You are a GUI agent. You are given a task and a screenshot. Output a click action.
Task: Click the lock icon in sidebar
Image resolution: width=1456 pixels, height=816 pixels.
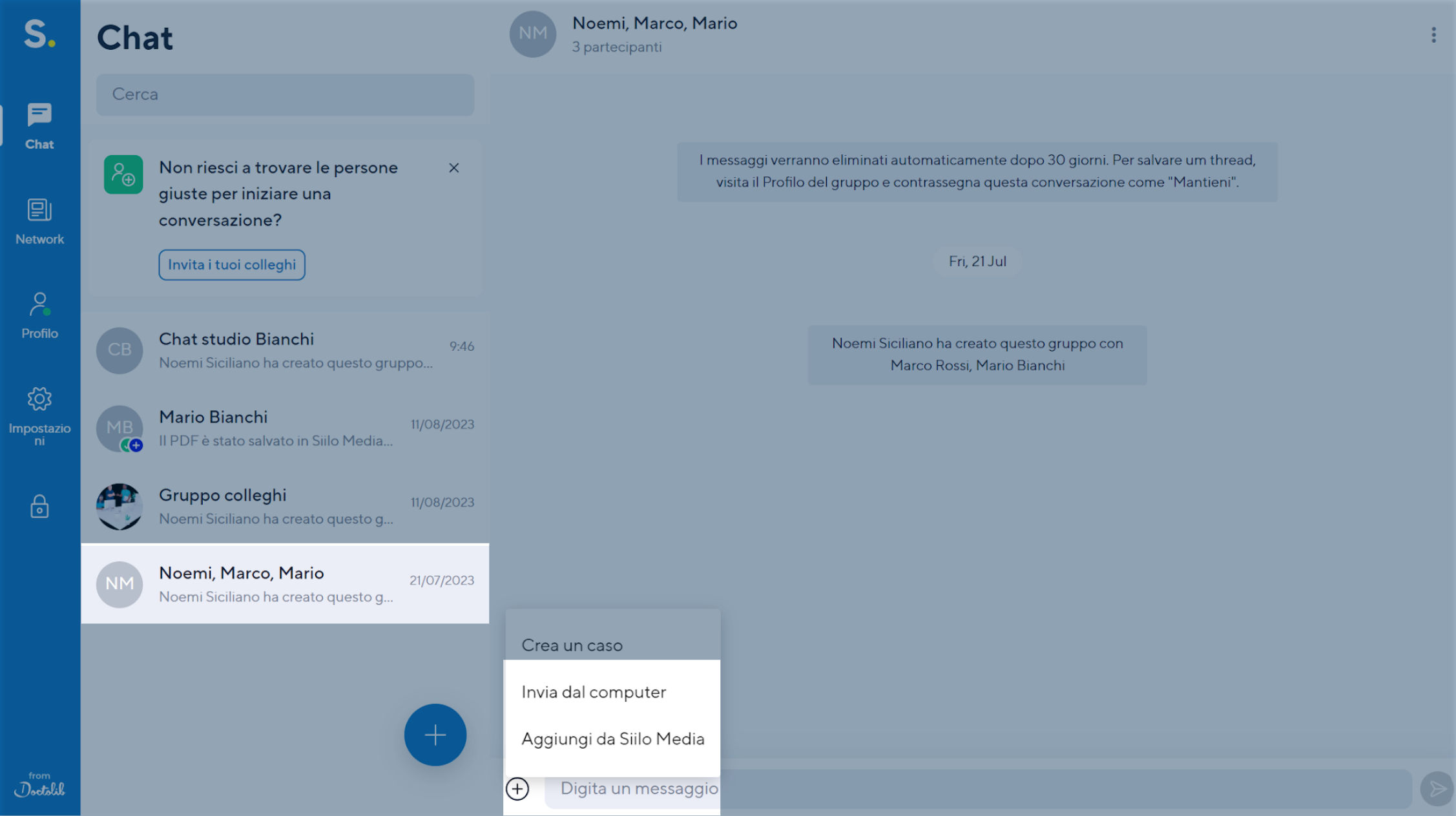(39, 507)
